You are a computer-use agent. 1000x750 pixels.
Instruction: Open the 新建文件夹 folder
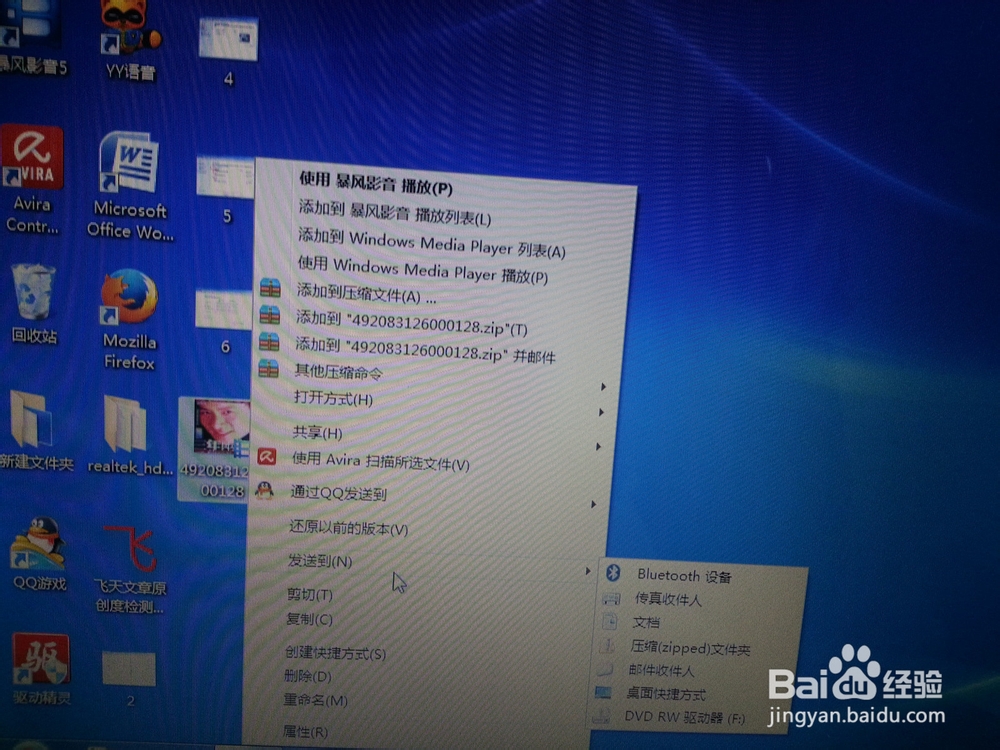coord(35,431)
